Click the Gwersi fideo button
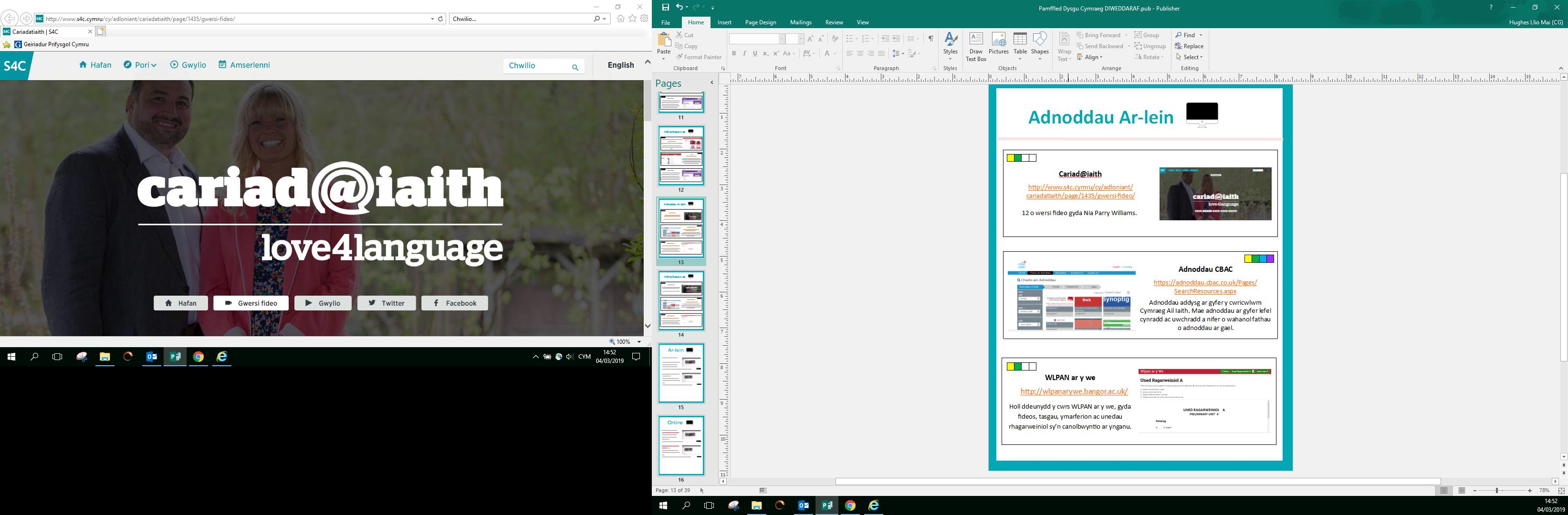Viewport: 1568px width, 515px height. pos(251,303)
